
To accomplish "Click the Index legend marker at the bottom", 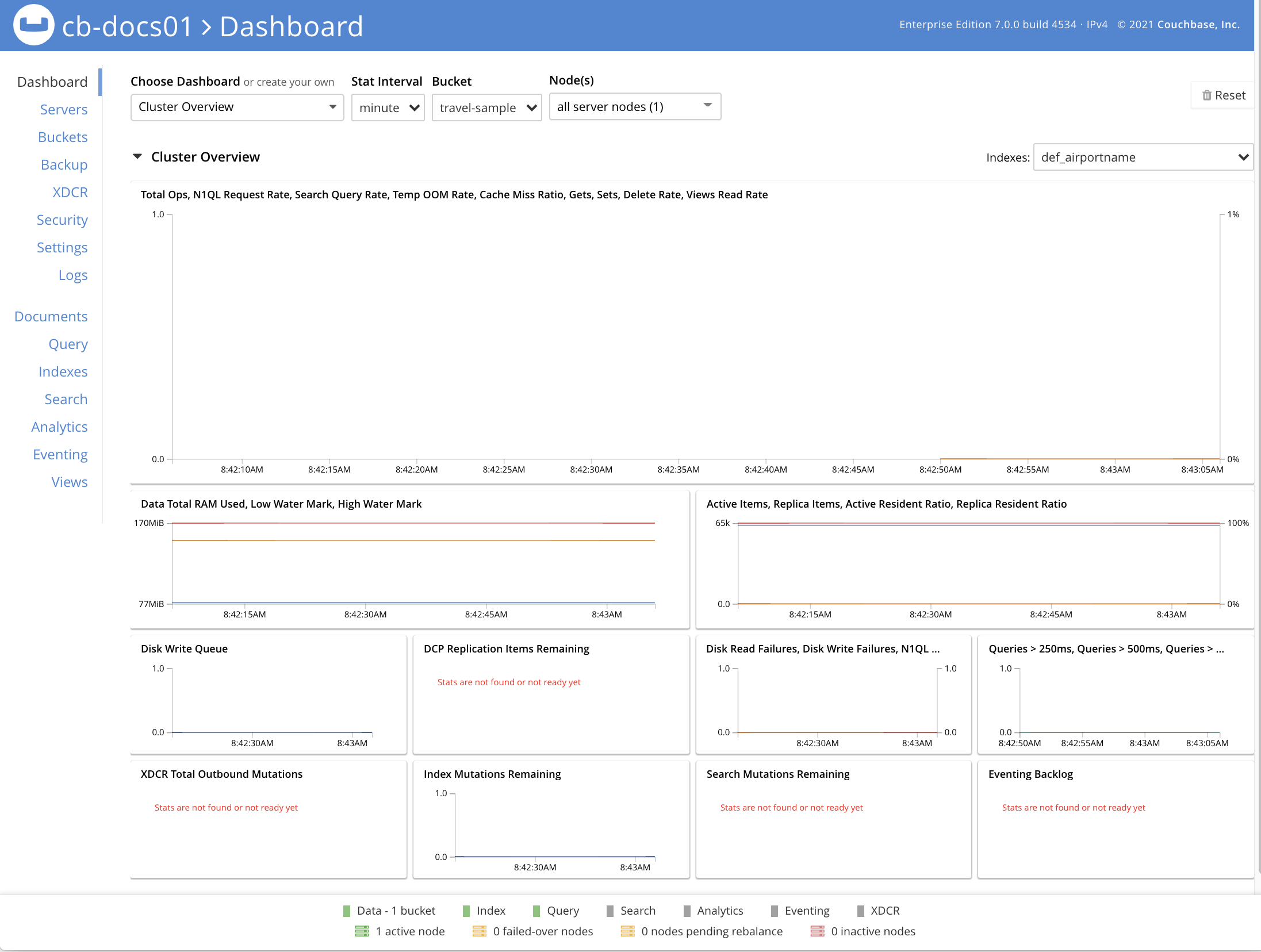I will pos(466,910).
